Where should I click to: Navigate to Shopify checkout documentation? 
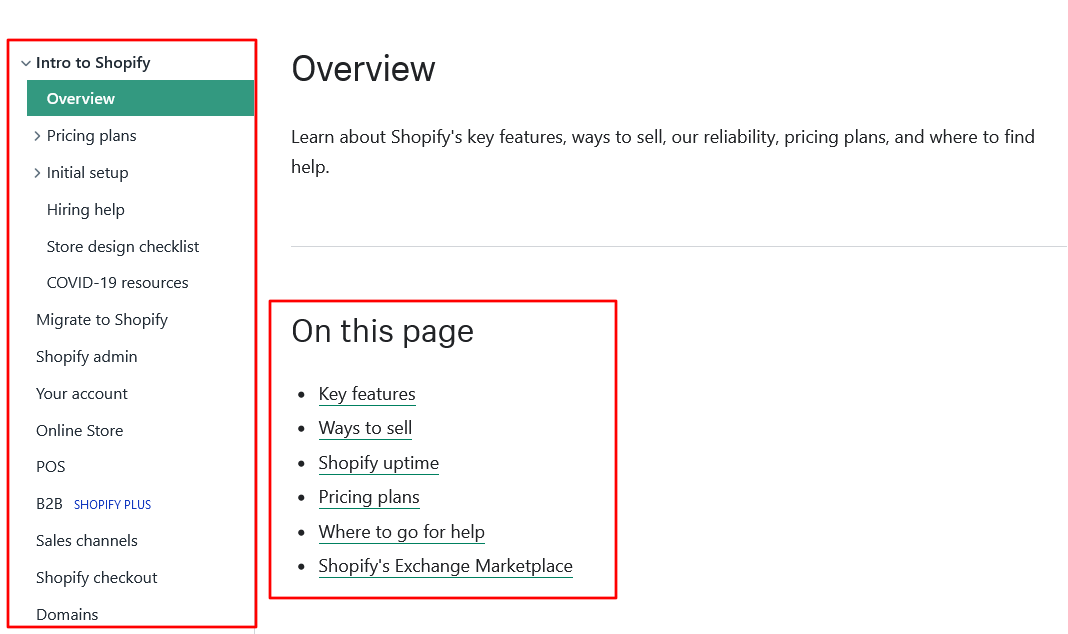(96, 577)
